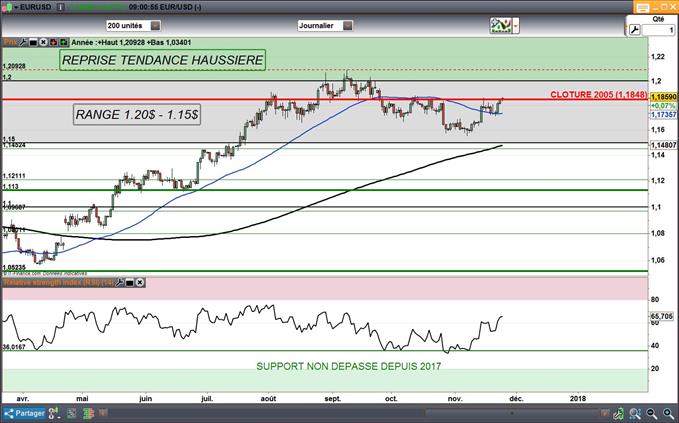
Task: Click the indicators chart icon in toolbar
Action: 501,26
